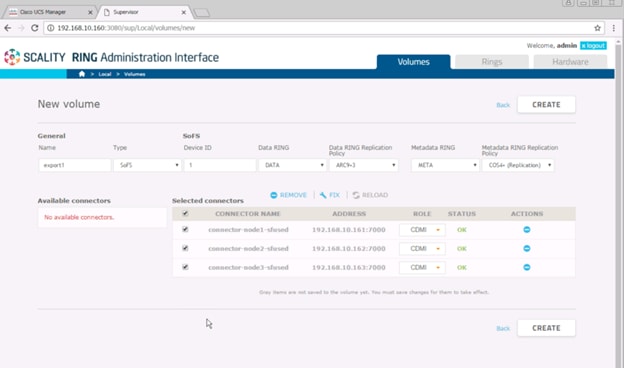Click the bottom Back link
624x368 pixels.
(503, 328)
